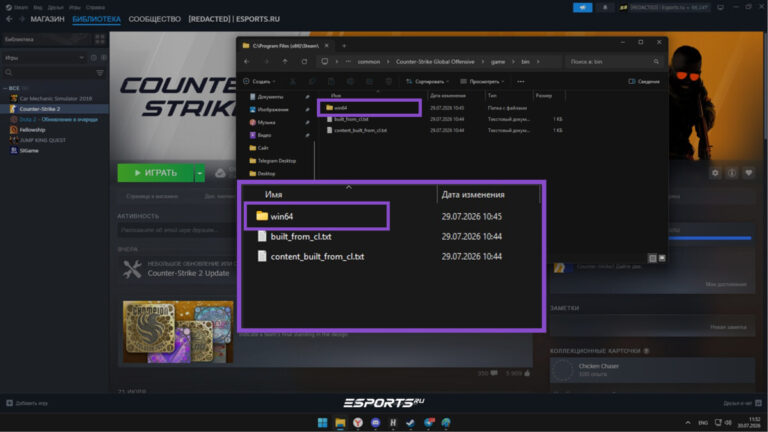768x432 pixels.
Task: Open the stickers news thumbnail image
Action: [178, 332]
